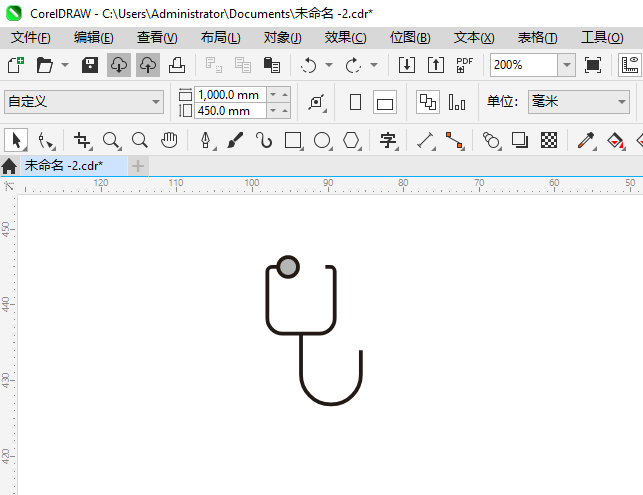643x495 pixels.
Task: Select the Polygon tool
Action: (x=351, y=140)
